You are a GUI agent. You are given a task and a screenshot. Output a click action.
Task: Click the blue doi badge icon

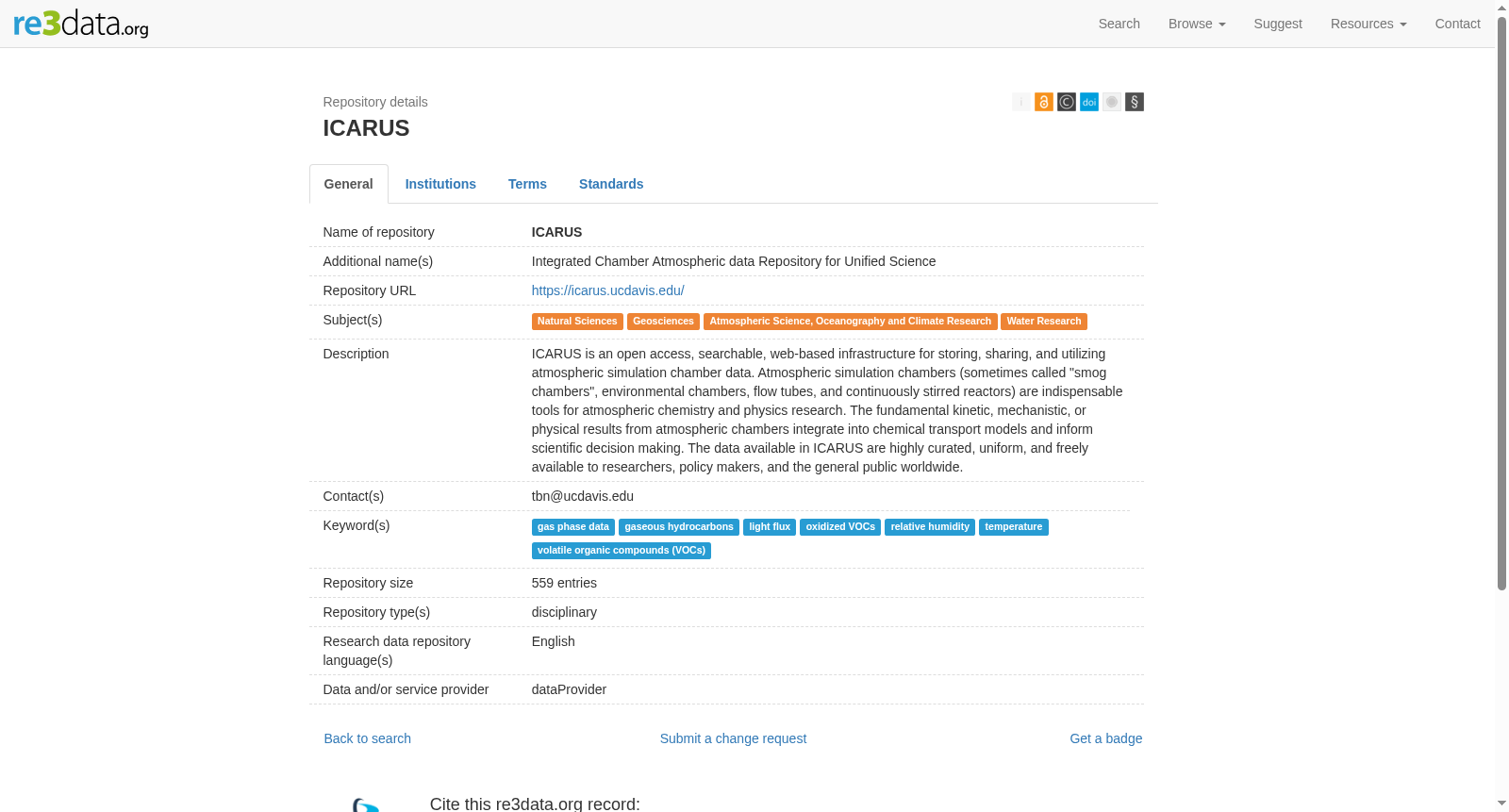click(x=1089, y=102)
